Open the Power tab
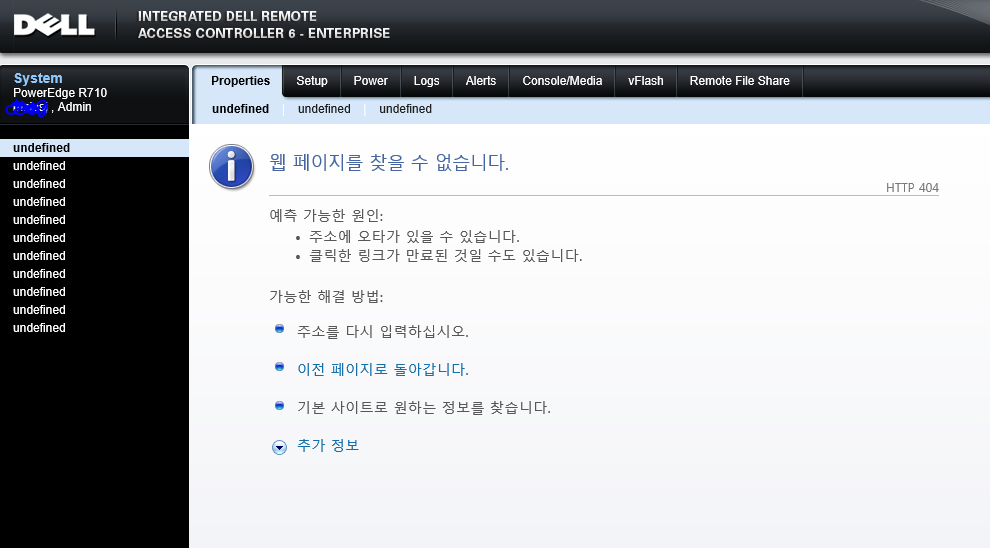This screenshot has height=548, width=990. pyautogui.click(x=371, y=81)
